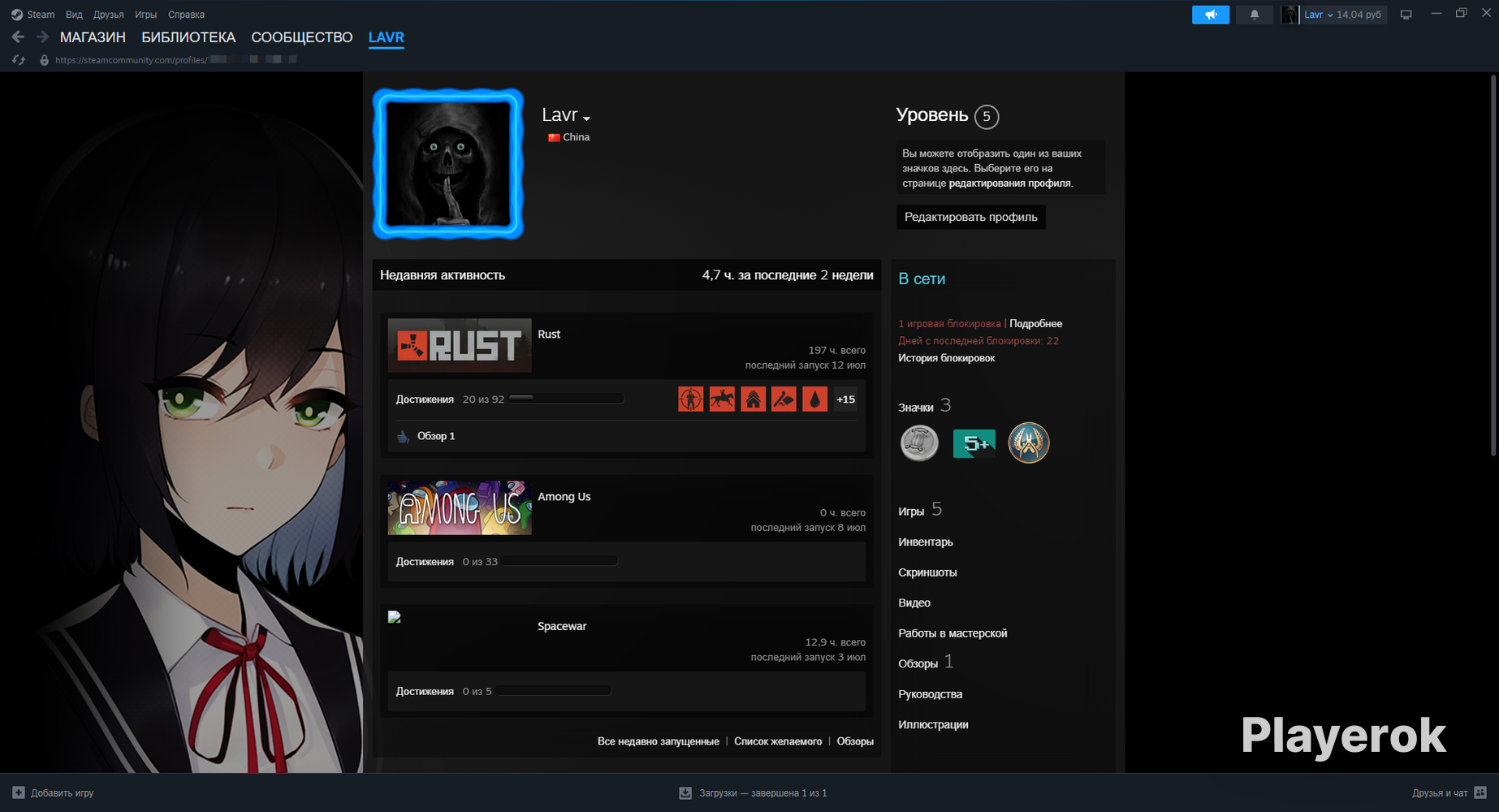
Task: Click the Steam logo menu
Action: [x=16, y=15]
